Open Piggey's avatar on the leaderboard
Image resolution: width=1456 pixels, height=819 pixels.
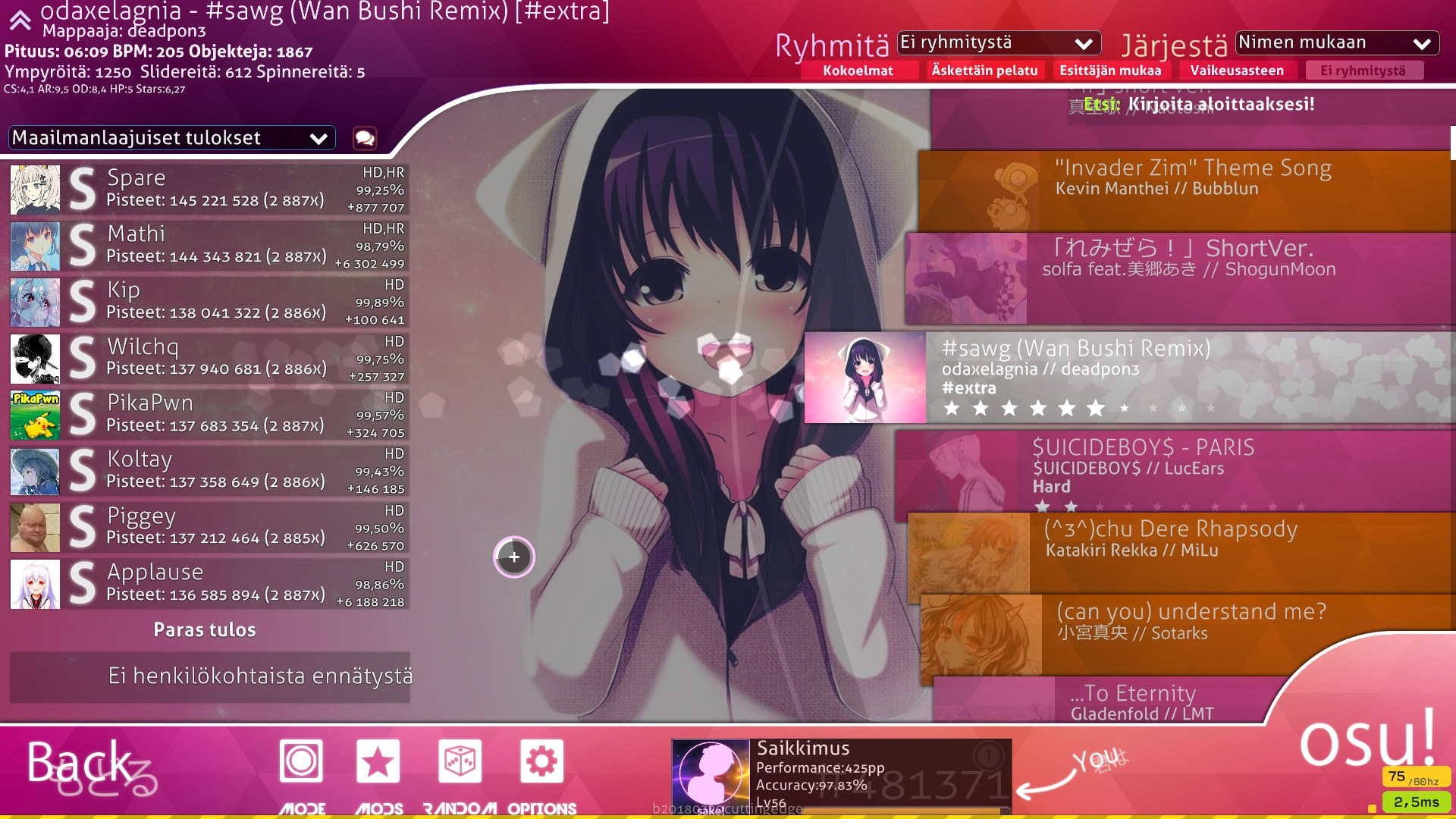[35, 528]
